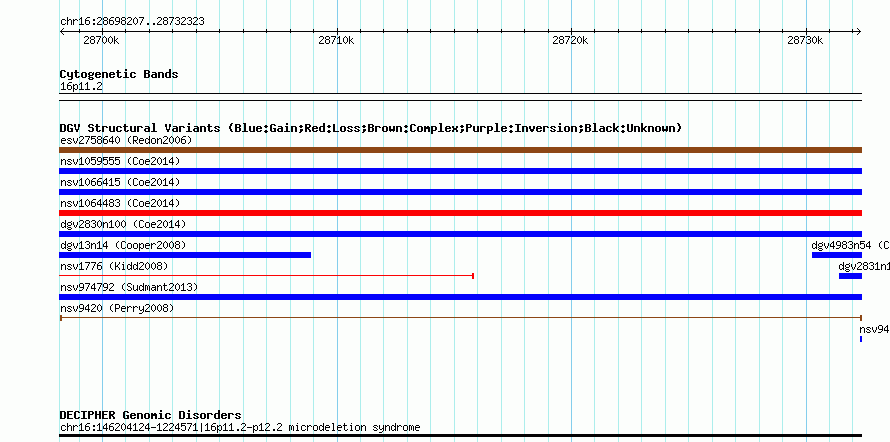The height and width of the screenshot is (442, 890).
Task: Click the short blue dgv13n14 gain bar
Action: click(185, 255)
